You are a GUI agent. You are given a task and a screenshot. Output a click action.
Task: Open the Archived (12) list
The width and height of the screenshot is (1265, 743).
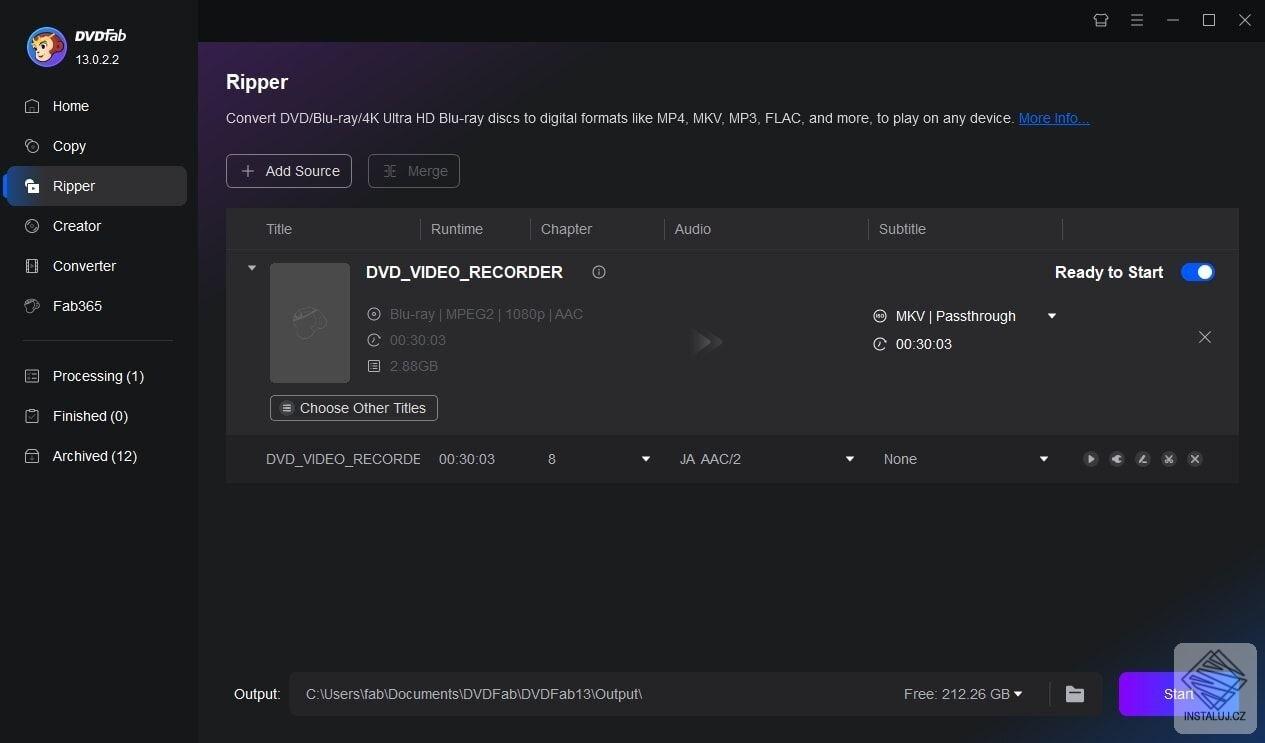point(96,456)
